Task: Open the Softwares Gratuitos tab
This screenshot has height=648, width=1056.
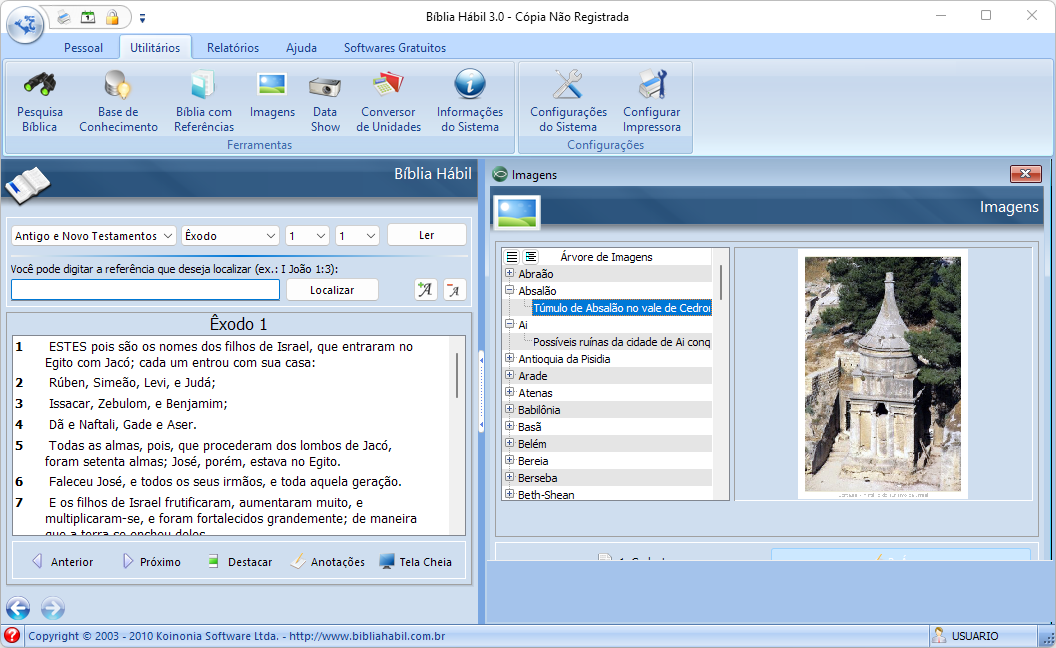Action: [395, 48]
